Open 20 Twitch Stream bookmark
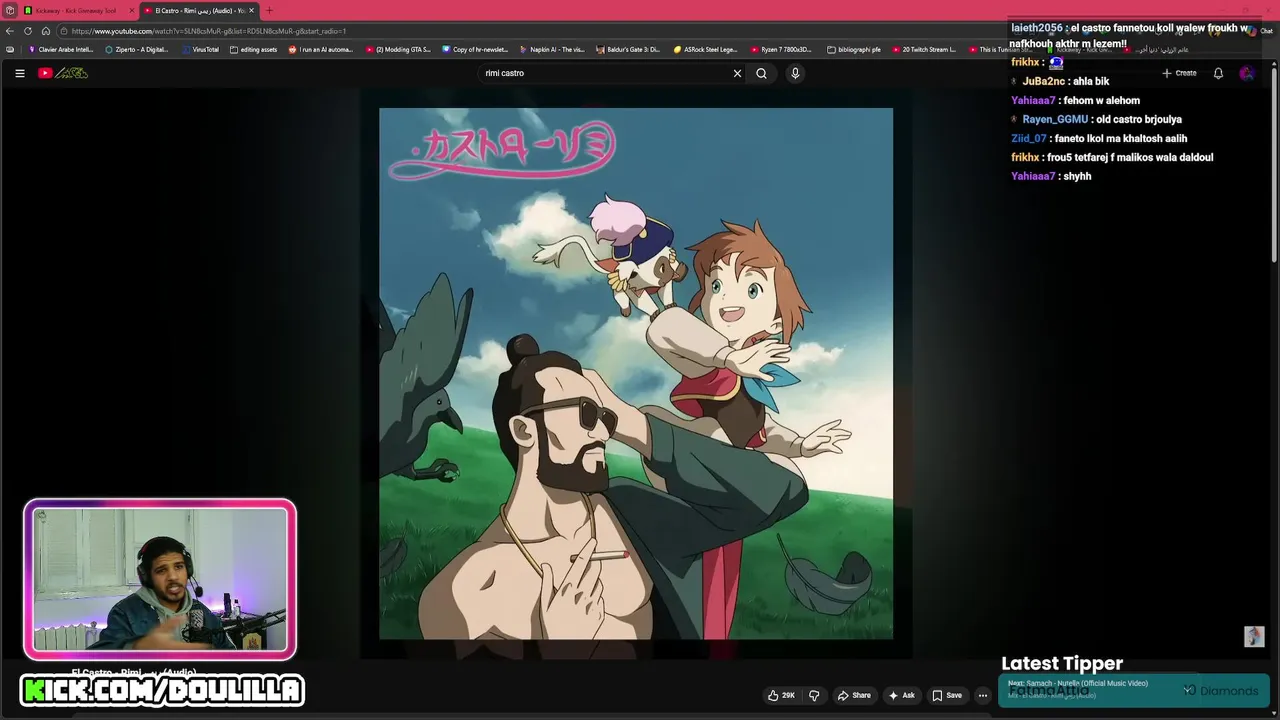The image size is (1280, 720). click(924, 49)
